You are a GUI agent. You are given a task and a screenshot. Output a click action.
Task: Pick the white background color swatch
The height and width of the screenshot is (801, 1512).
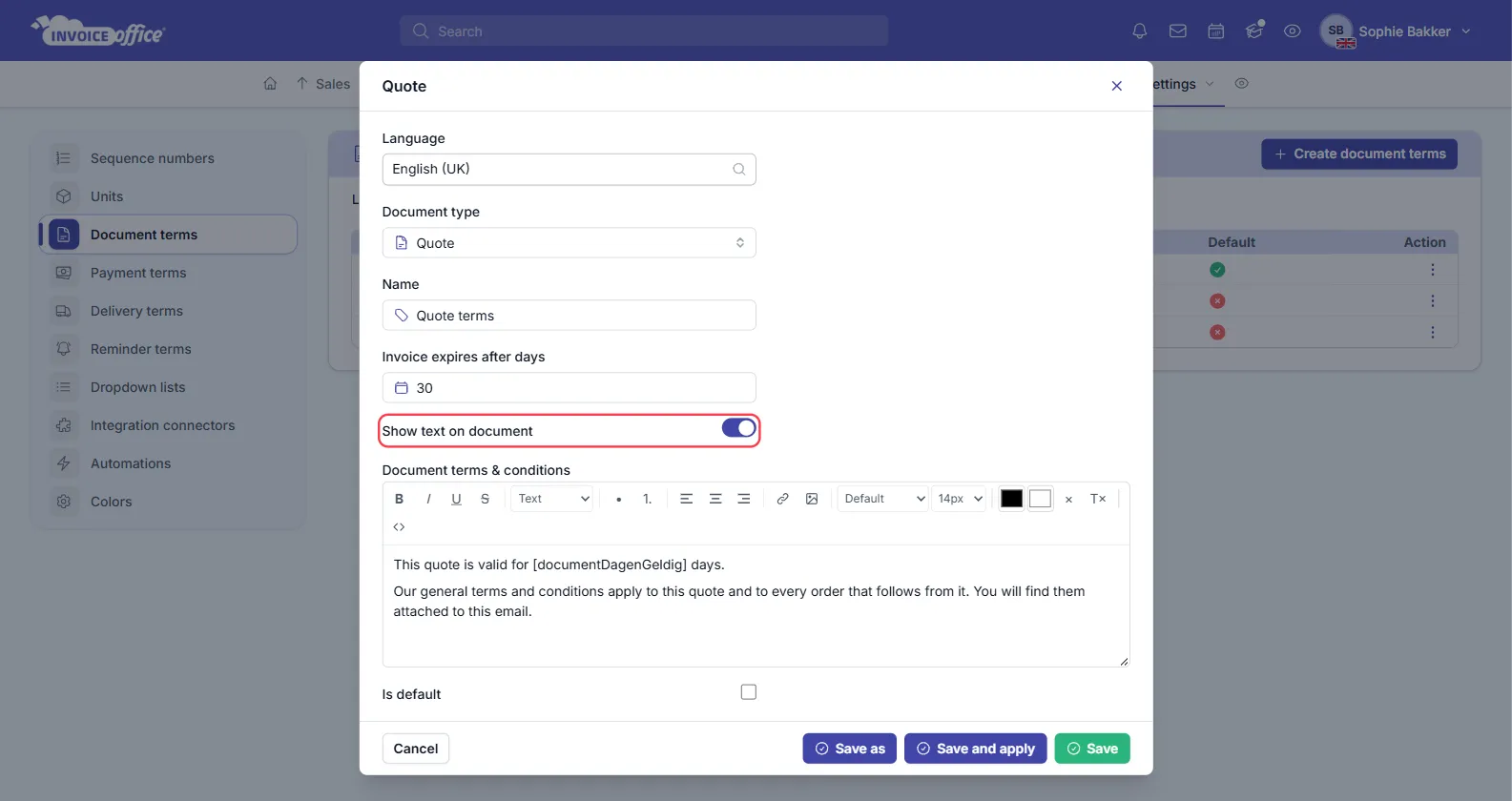click(x=1041, y=499)
